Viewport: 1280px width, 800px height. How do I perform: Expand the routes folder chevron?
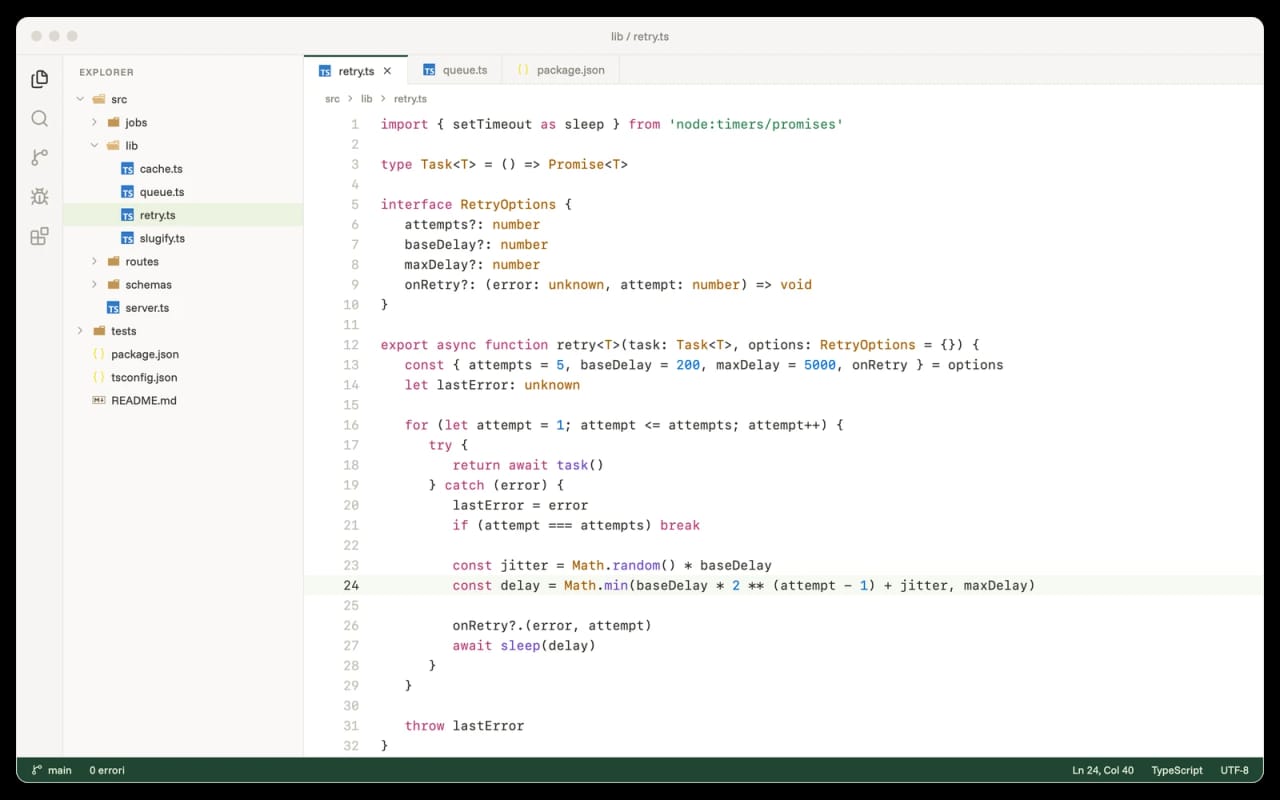point(94,261)
